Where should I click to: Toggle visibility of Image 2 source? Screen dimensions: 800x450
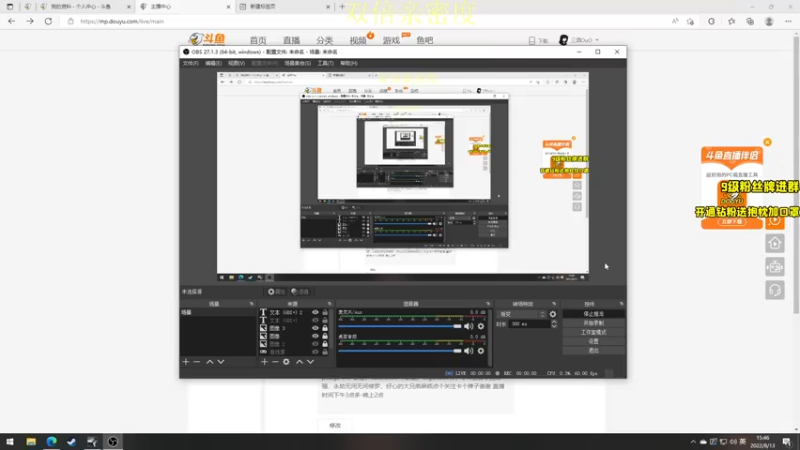(315, 344)
